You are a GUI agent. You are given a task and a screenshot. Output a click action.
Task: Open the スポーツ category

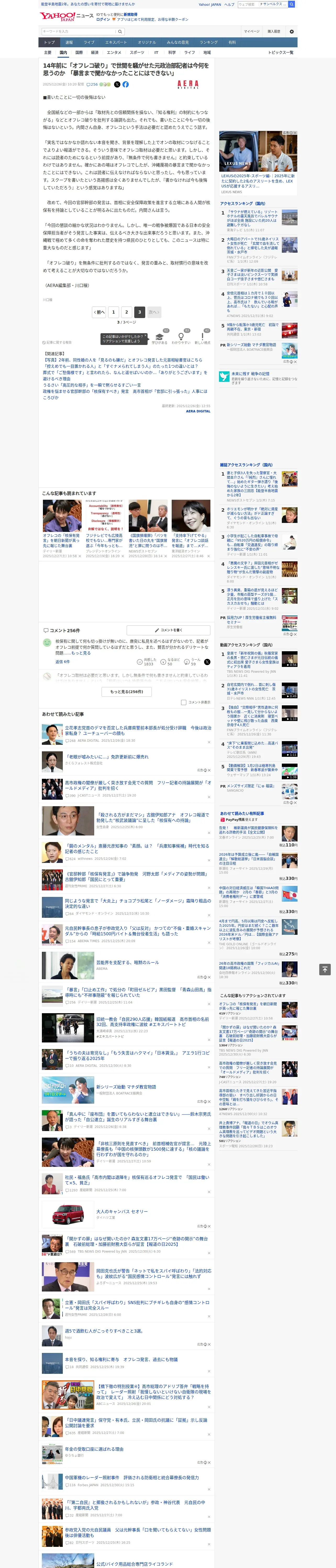coord(137,52)
